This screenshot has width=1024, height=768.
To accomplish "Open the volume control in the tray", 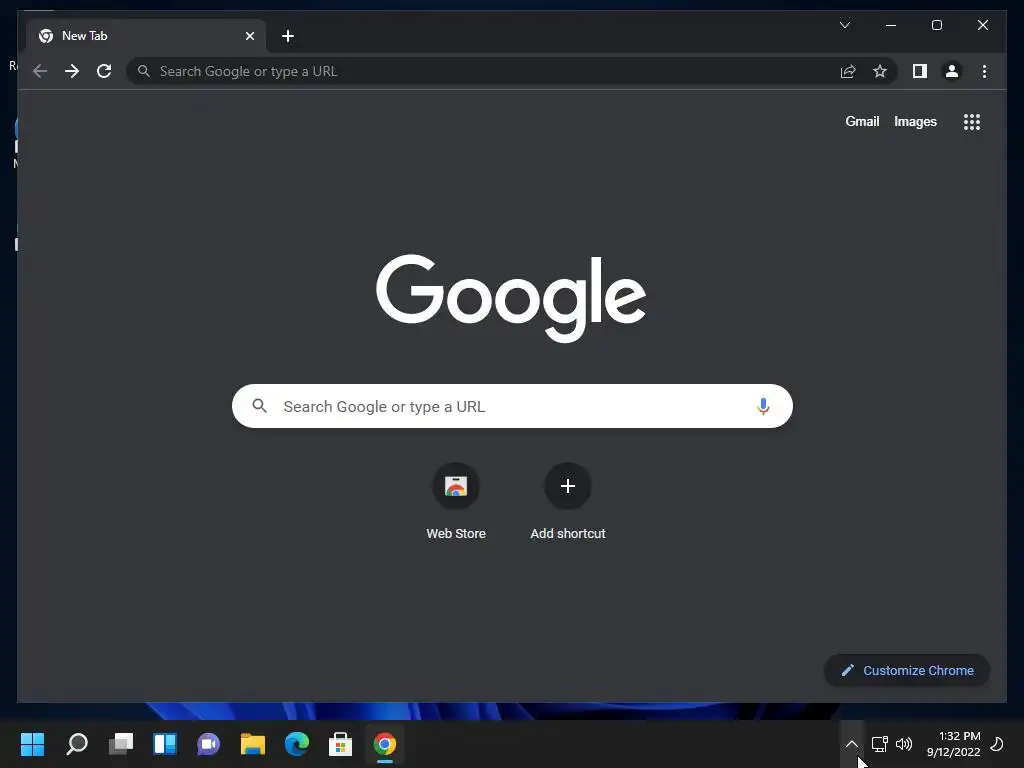I will [x=904, y=744].
